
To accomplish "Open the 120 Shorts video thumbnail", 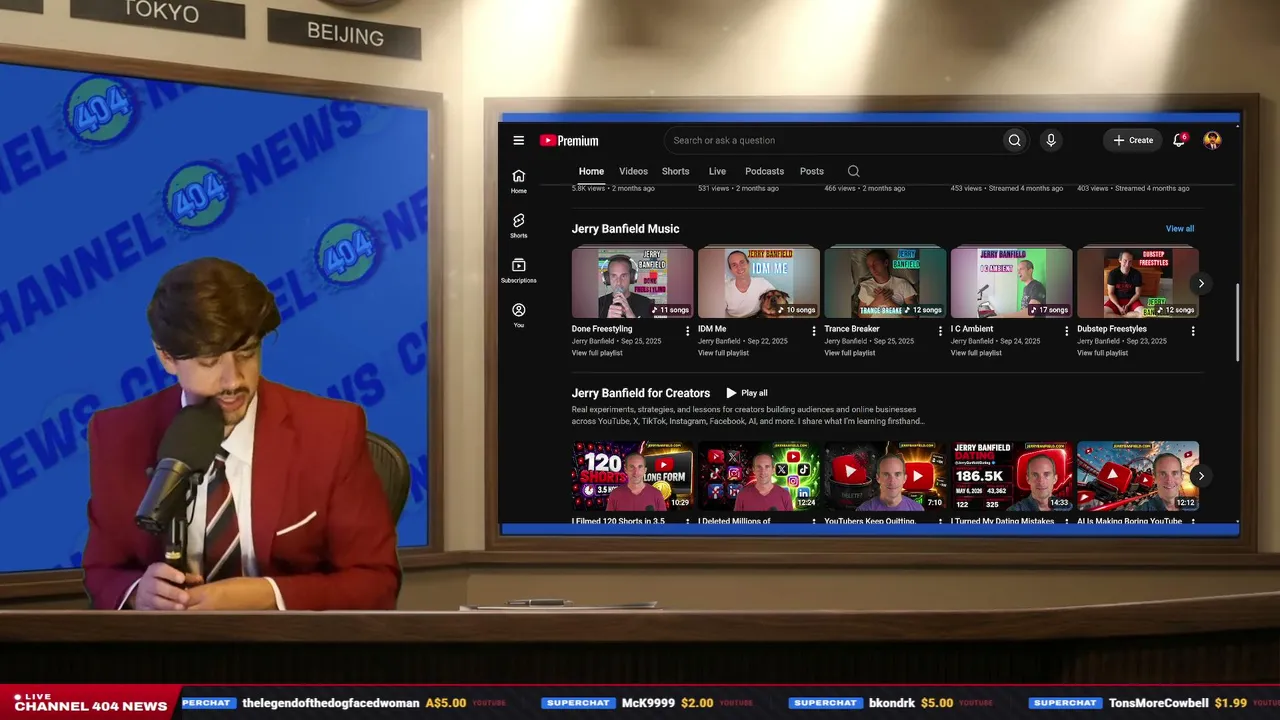I will point(632,476).
